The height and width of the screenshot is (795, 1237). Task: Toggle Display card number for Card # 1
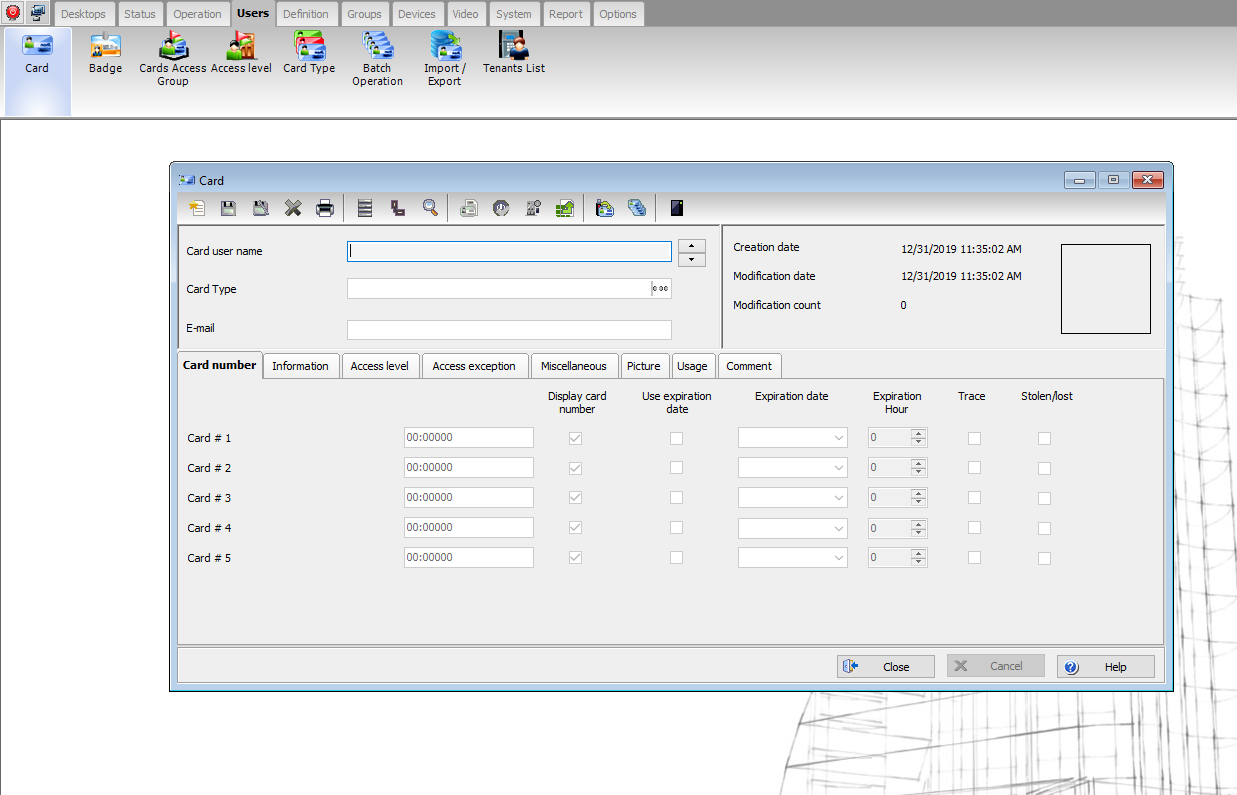tap(576, 438)
